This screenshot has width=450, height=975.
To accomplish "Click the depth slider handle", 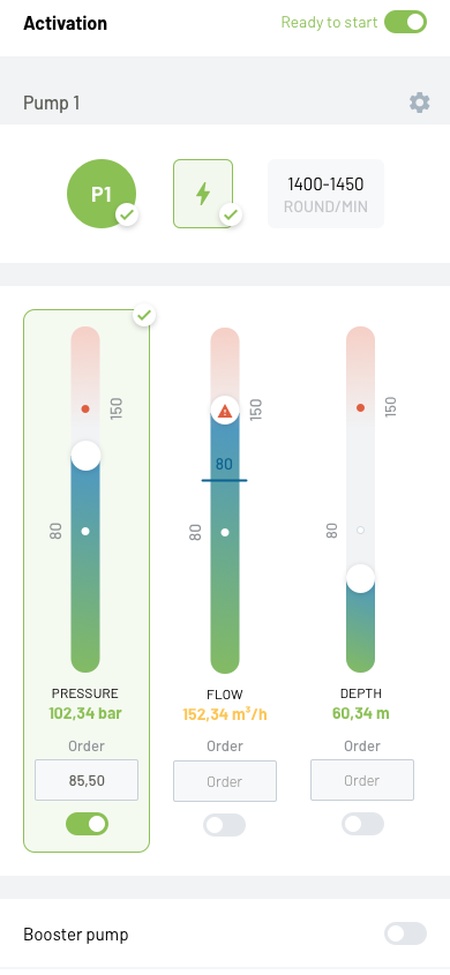I will click(x=360, y=578).
